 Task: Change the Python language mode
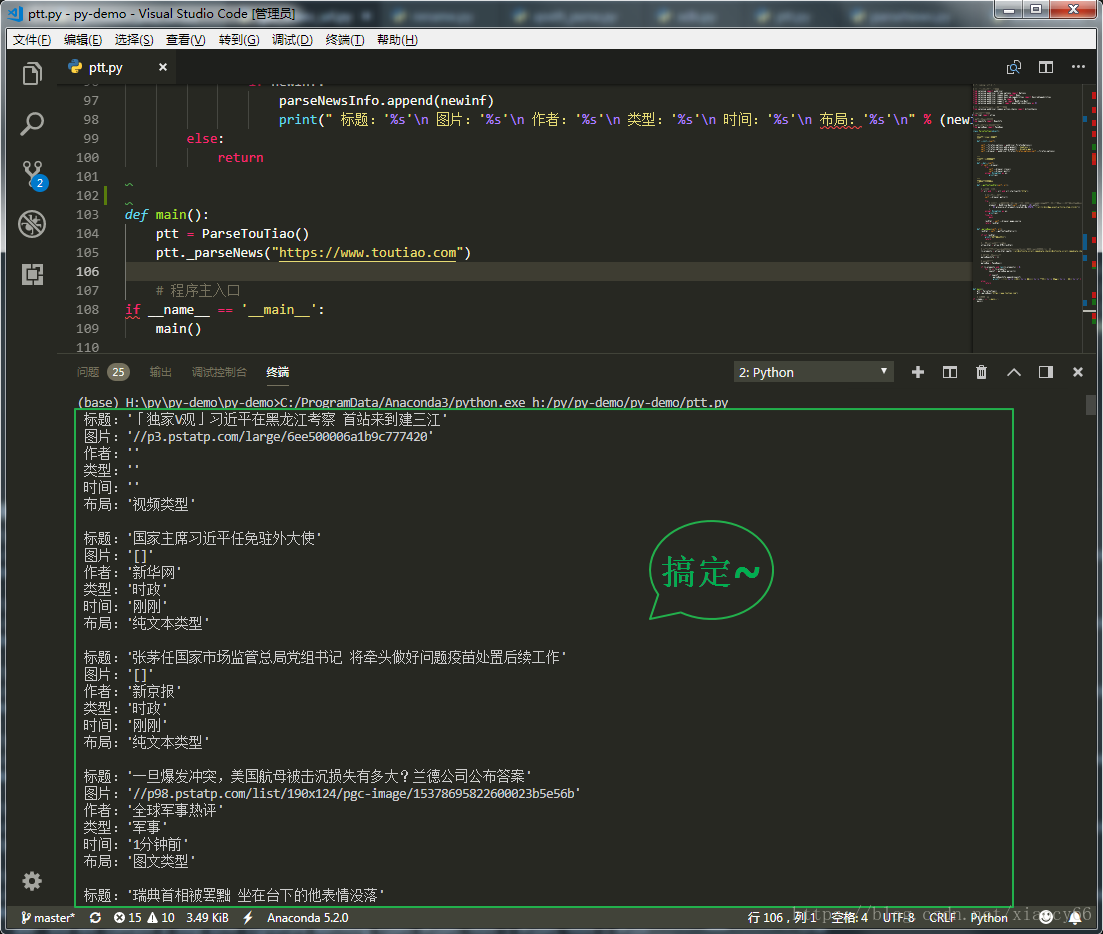point(989,917)
